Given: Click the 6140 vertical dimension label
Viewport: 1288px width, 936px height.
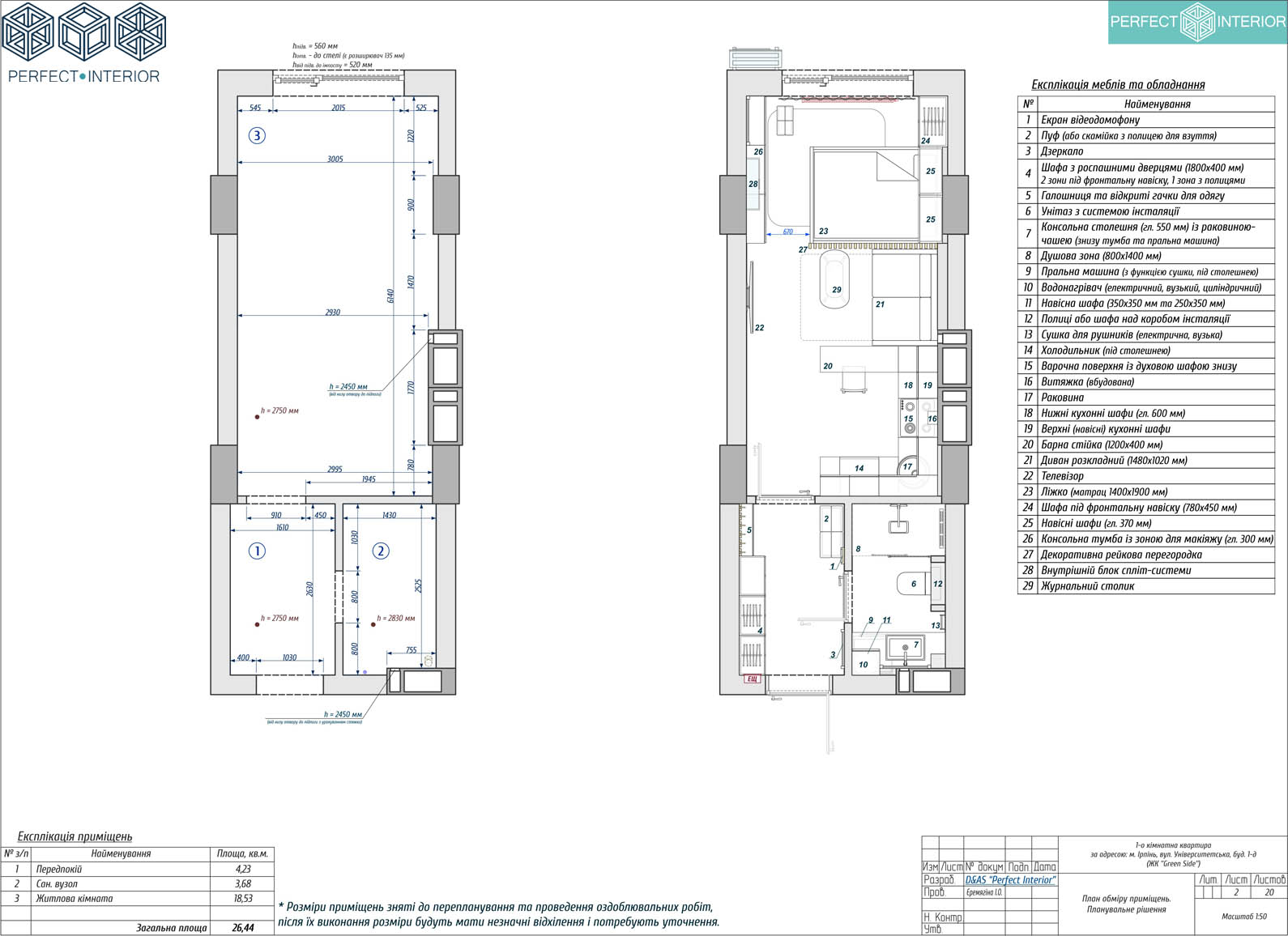Looking at the screenshot, I should pos(390,296).
